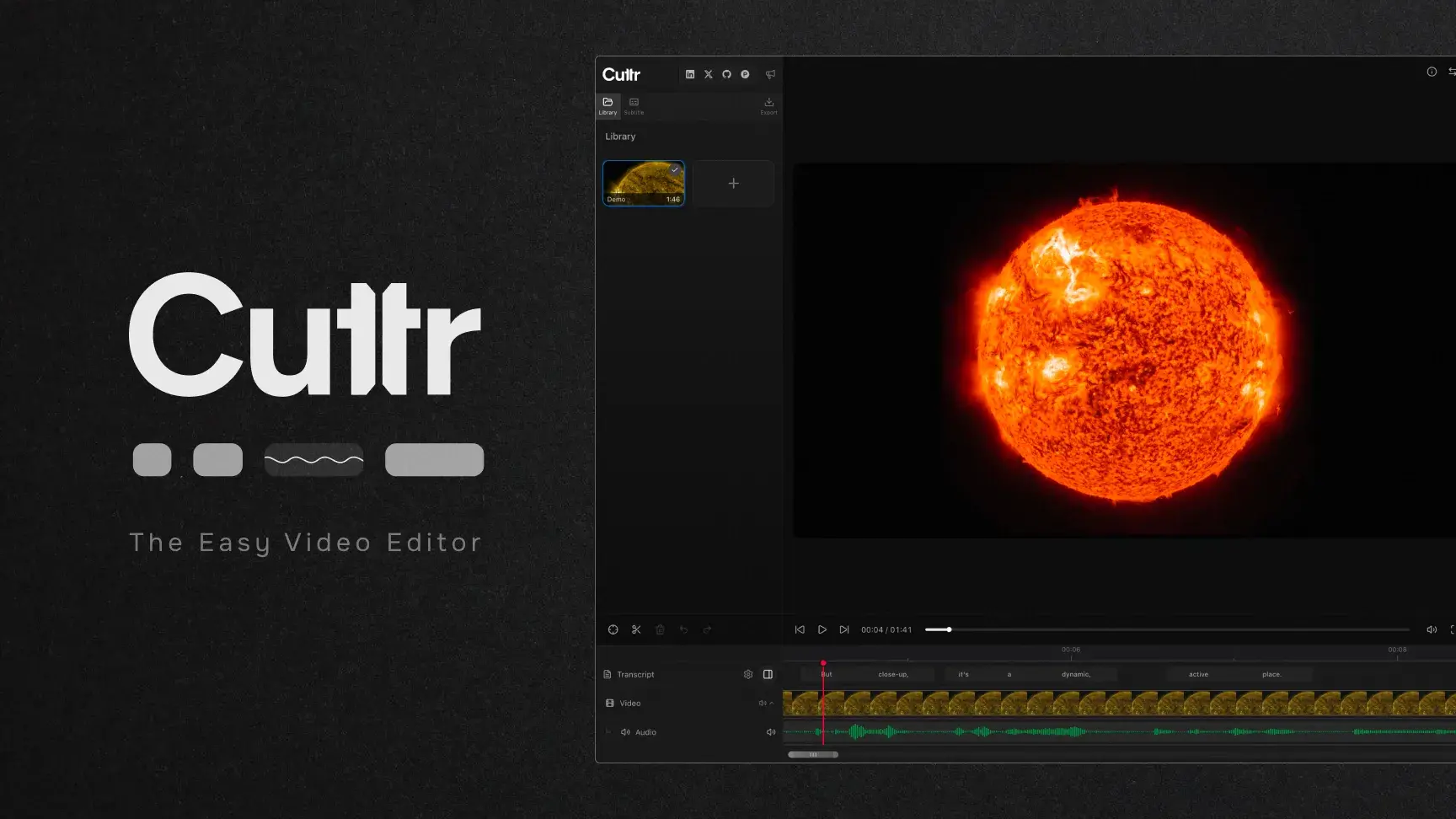Toggle player volume speaker icon
The height and width of the screenshot is (819, 1456).
coord(1431,629)
